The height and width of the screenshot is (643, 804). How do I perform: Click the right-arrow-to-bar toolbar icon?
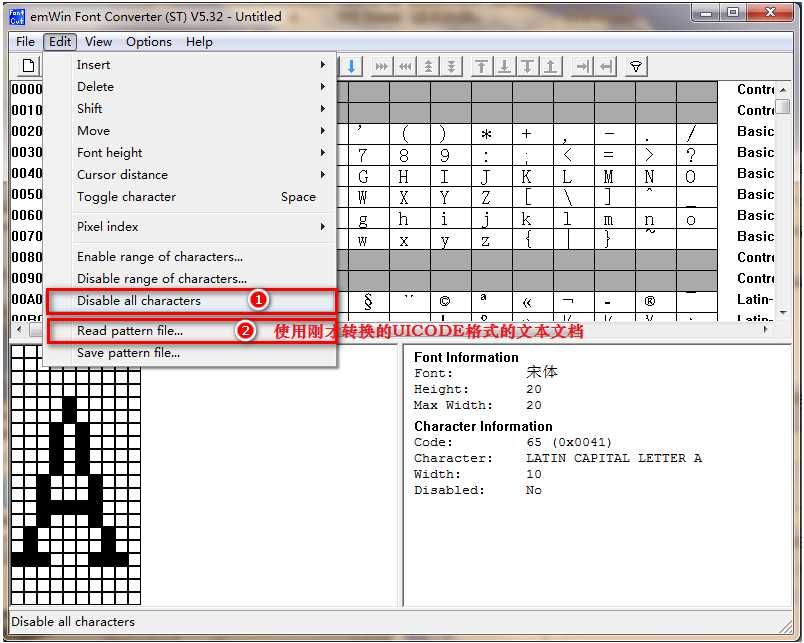pos(582,66)
